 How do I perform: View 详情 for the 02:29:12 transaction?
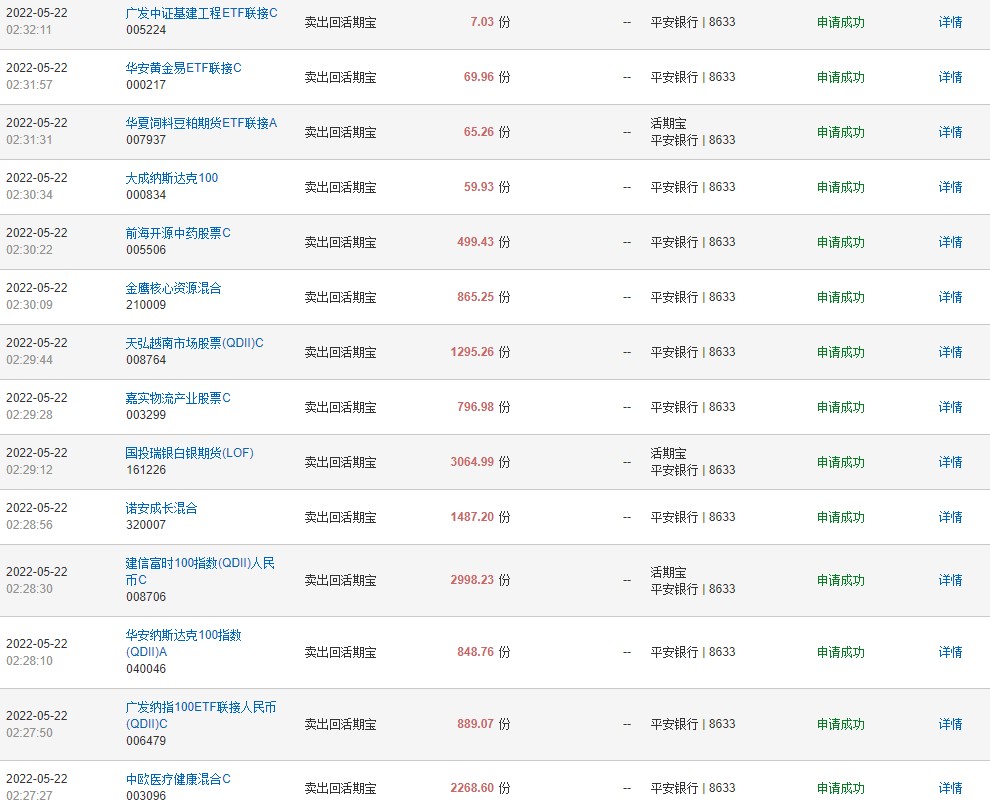click(950, 462)
